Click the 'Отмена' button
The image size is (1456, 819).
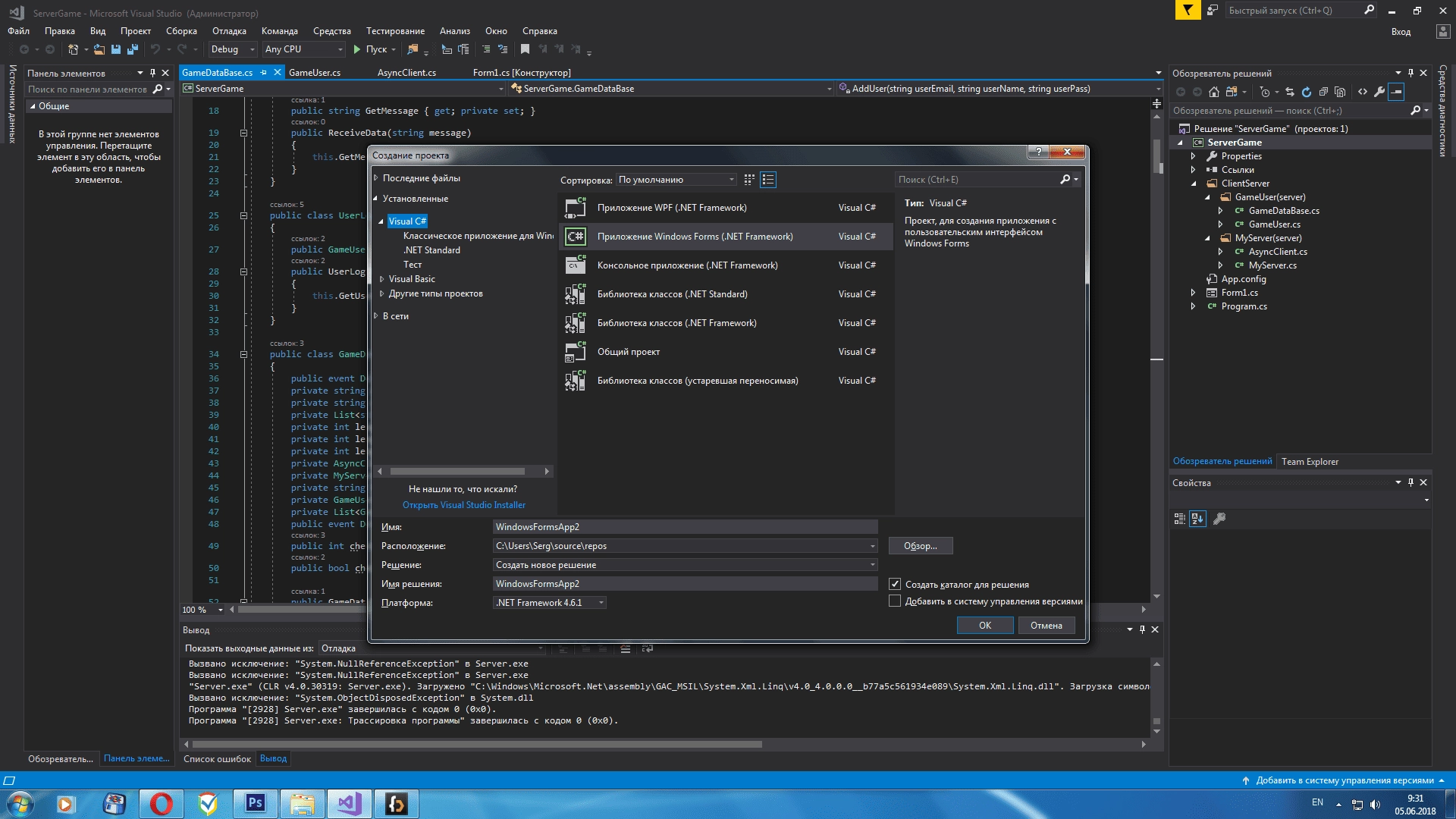point(1046,626)
